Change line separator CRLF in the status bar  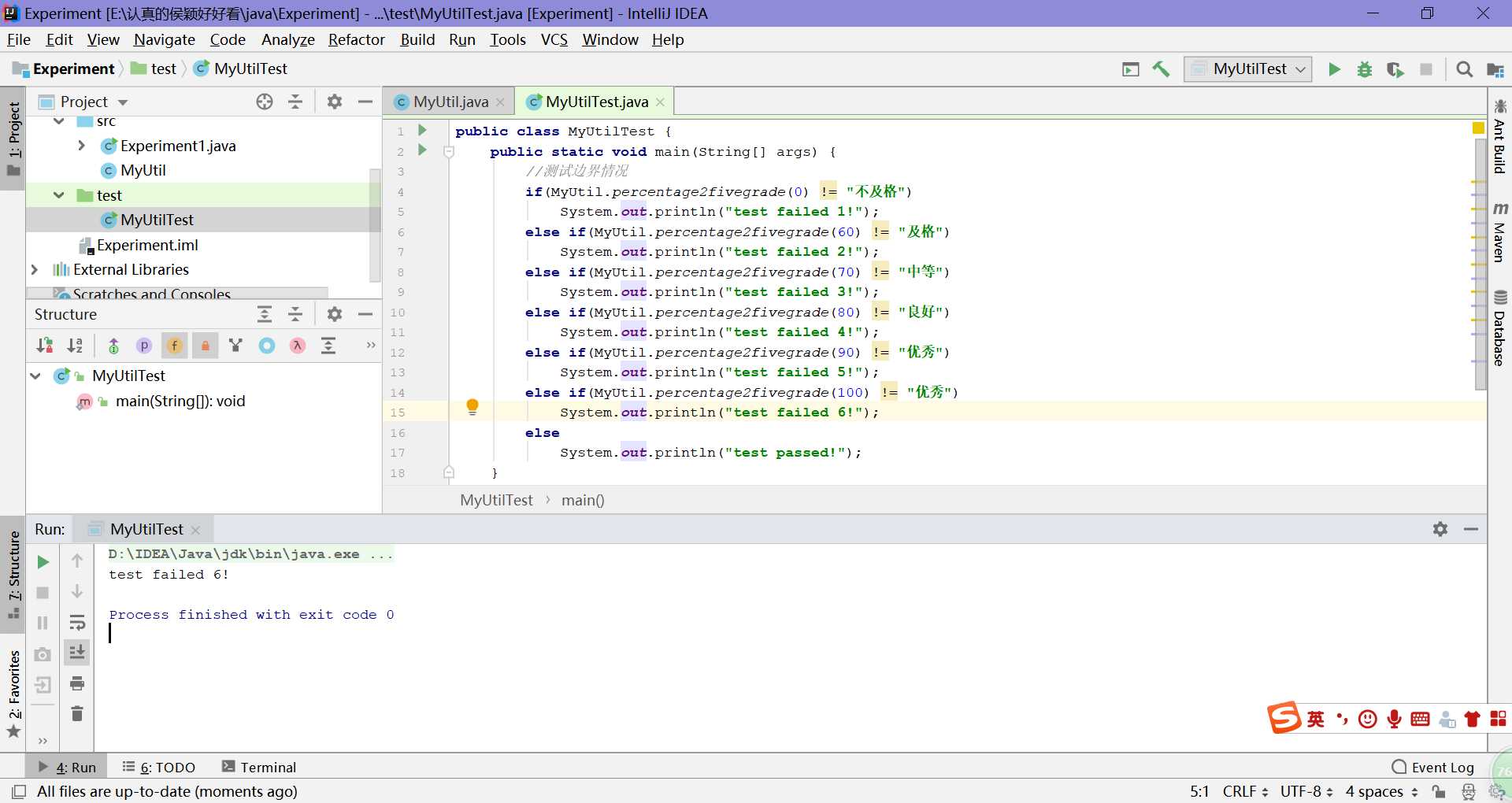tap(1245, 791)
